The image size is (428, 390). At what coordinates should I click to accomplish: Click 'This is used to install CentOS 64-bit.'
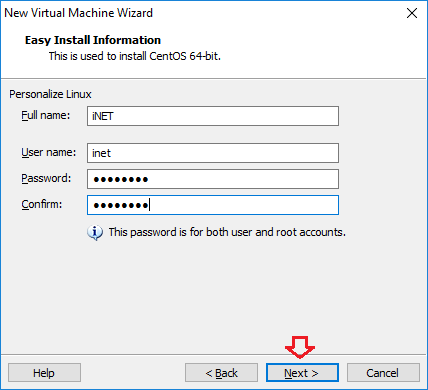coord(135,56)
